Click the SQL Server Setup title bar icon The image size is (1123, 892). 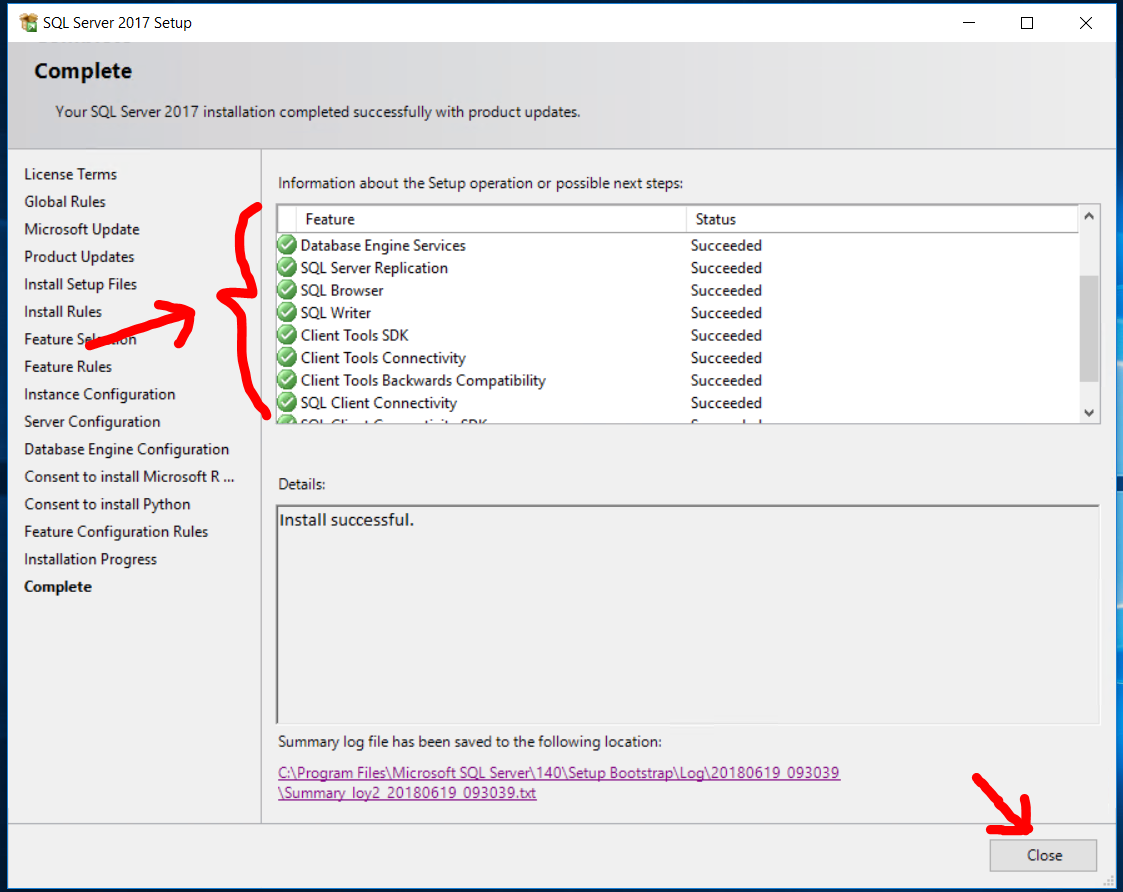(x=29, y=23)
